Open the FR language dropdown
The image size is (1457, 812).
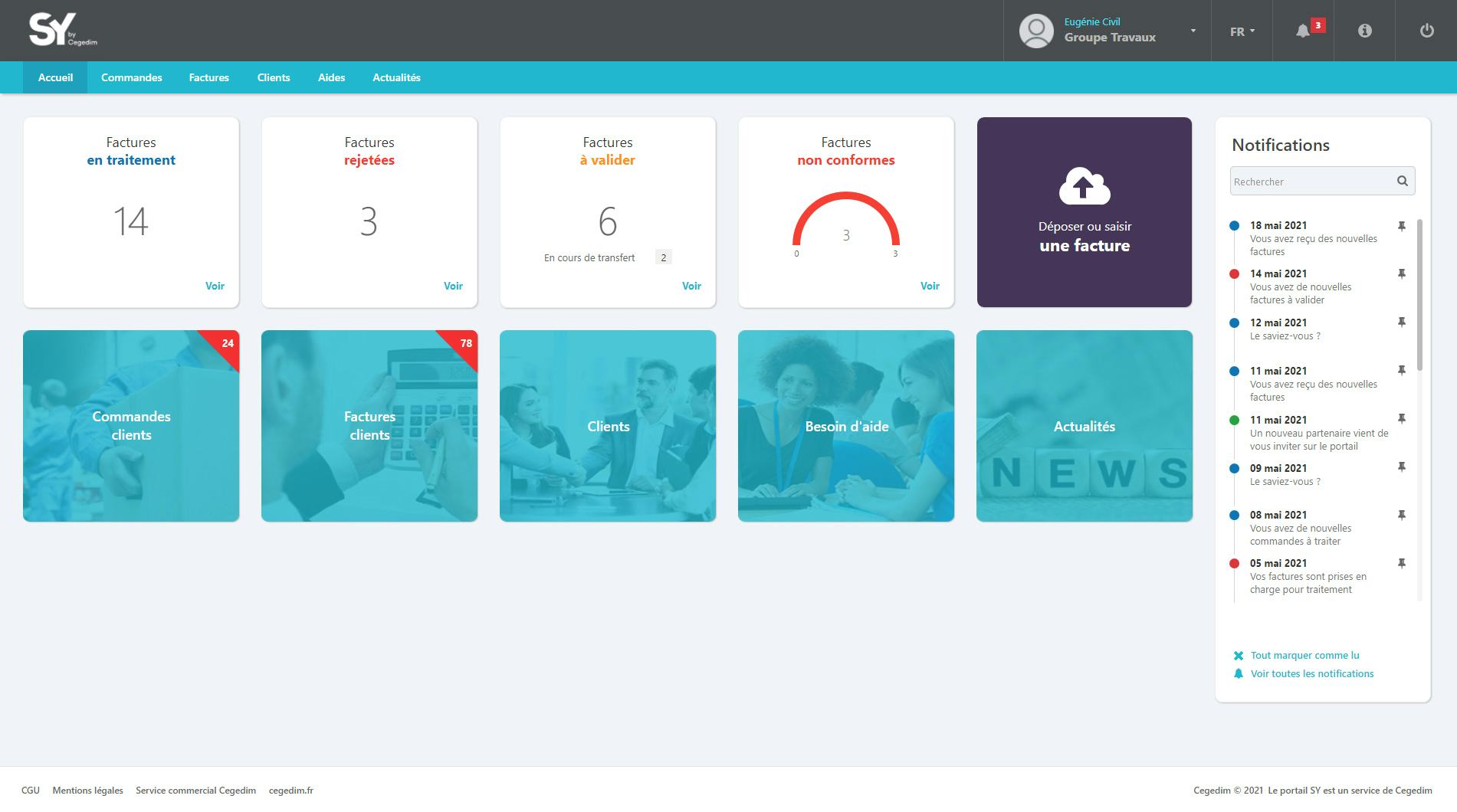(x=1240, y=31)
